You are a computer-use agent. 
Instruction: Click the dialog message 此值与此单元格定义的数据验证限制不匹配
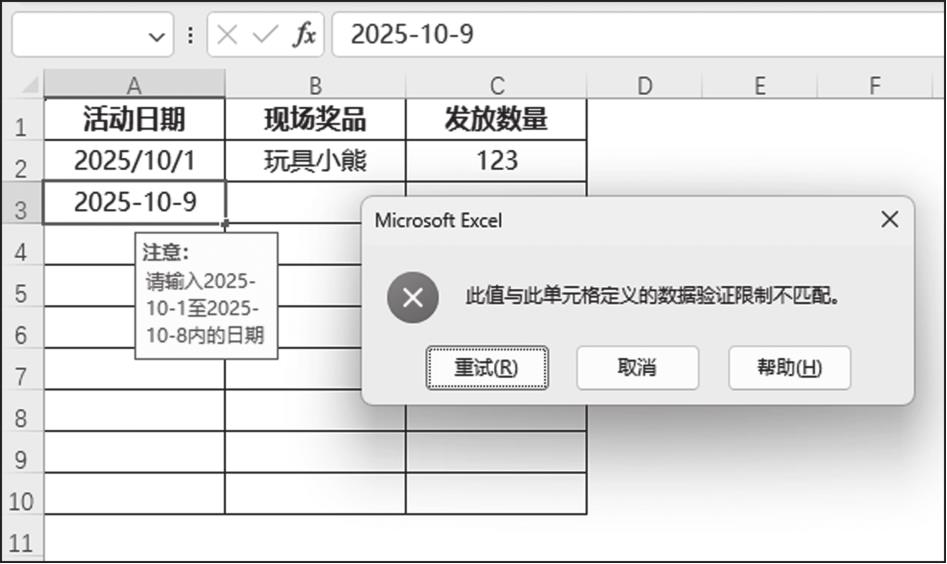(x=652, y=296)
